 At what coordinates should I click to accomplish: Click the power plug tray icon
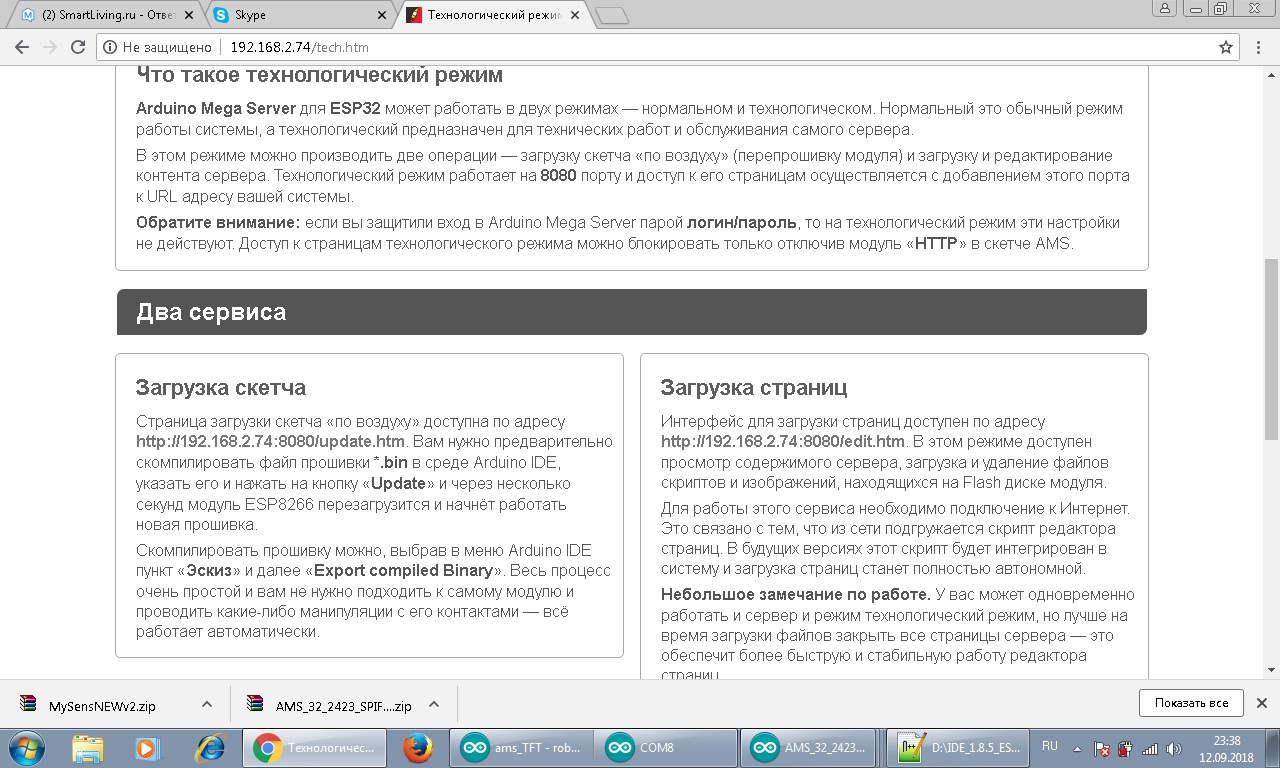click(x=1125, y=748)
